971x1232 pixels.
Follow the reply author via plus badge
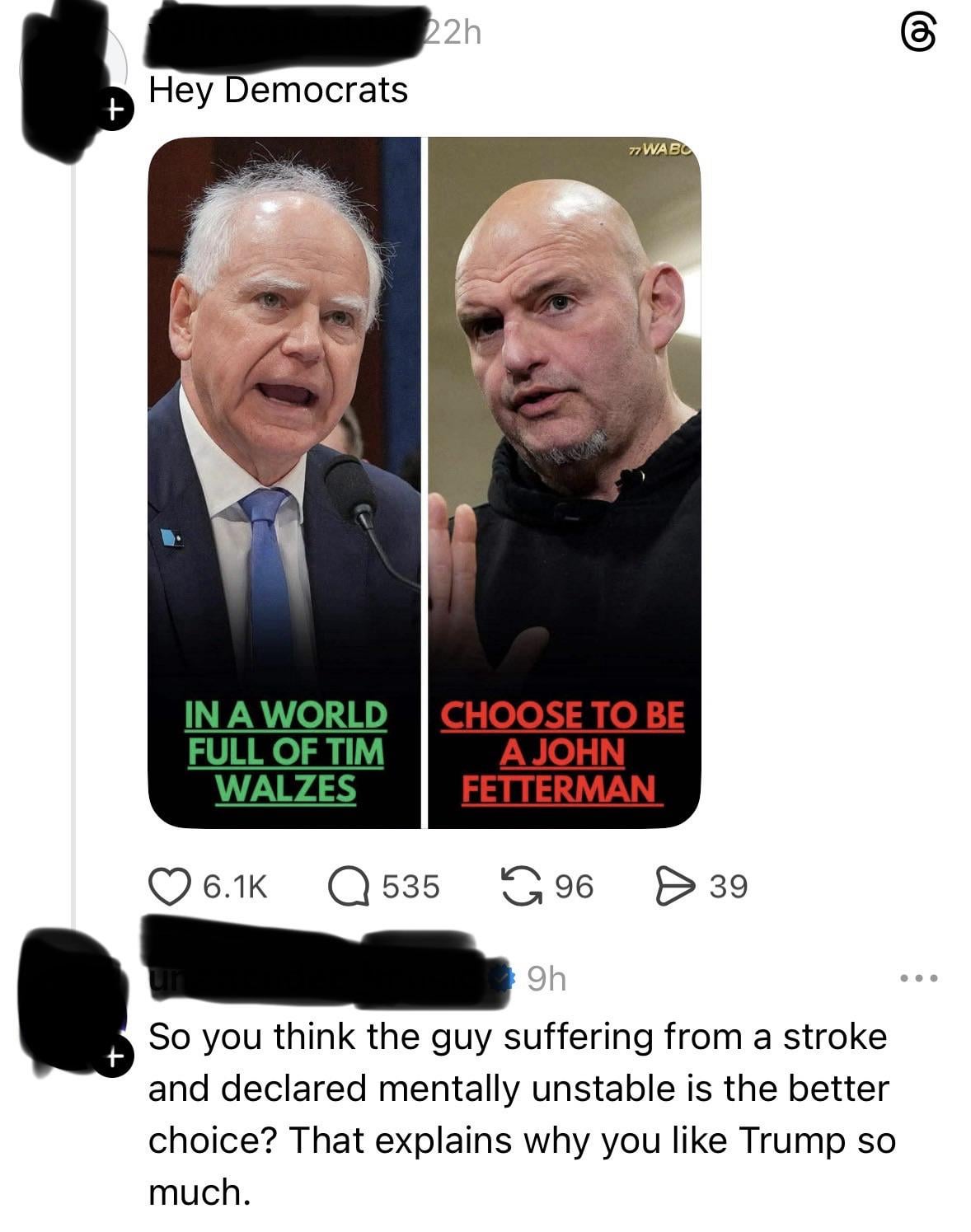click(x=115, y=1057)
